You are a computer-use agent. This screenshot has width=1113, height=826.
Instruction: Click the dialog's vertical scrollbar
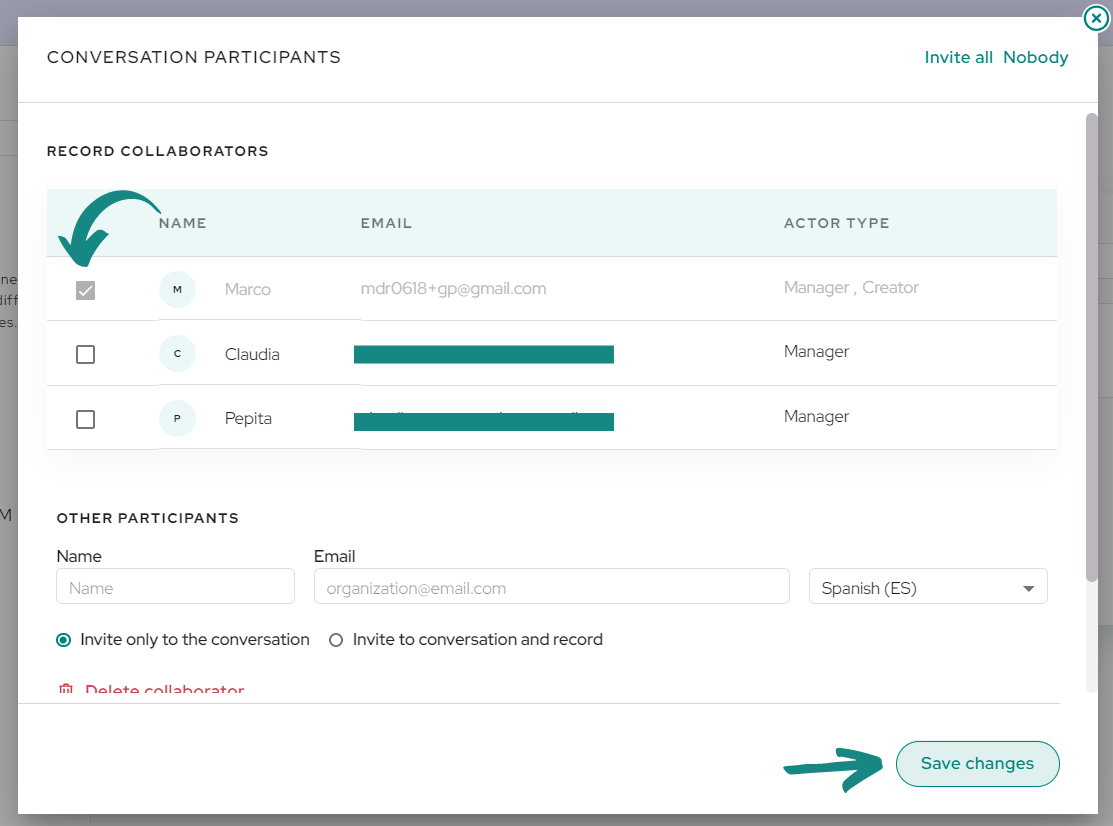point(1092,348)
